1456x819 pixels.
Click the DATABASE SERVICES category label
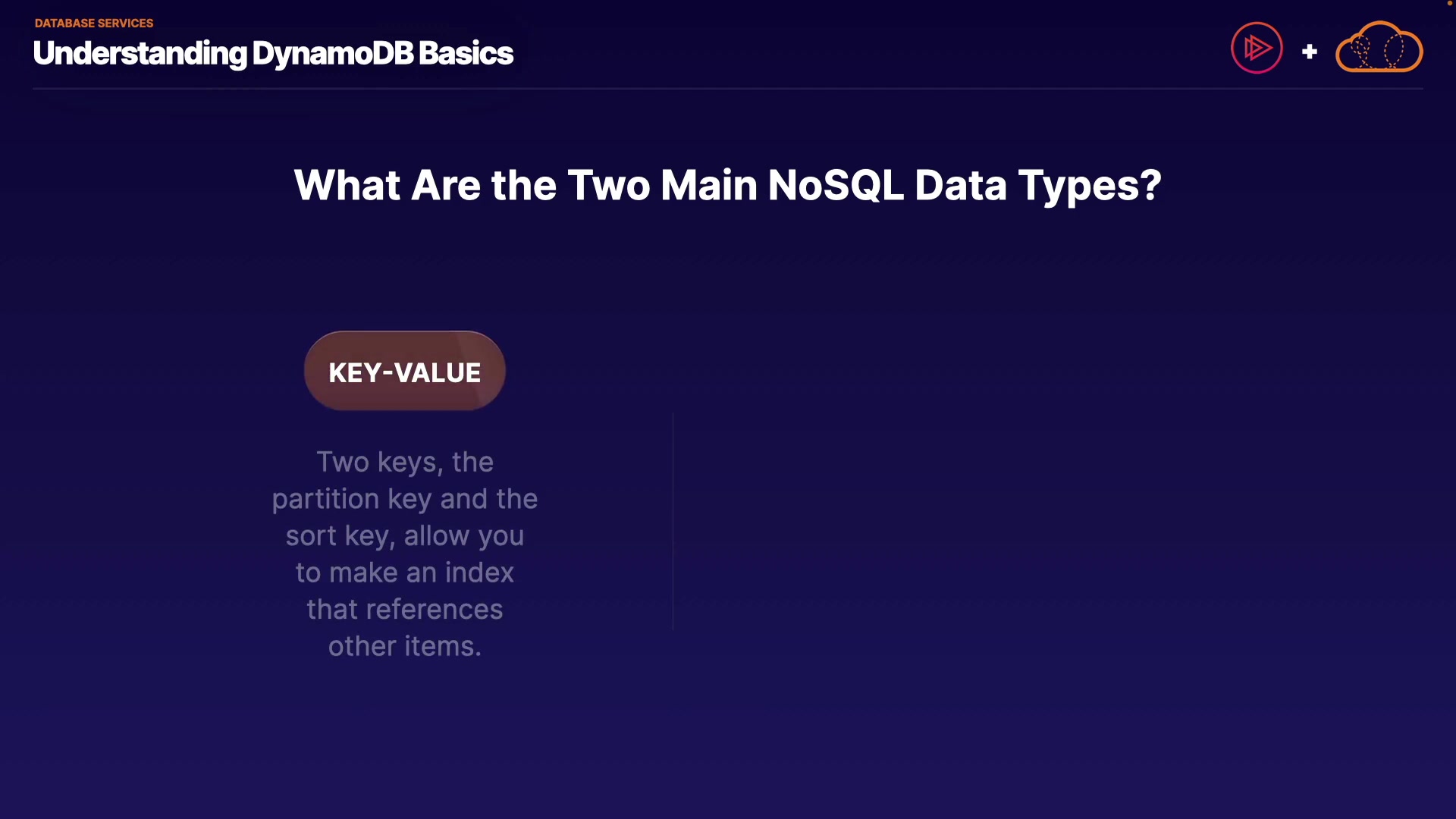(x=94, y=24)
